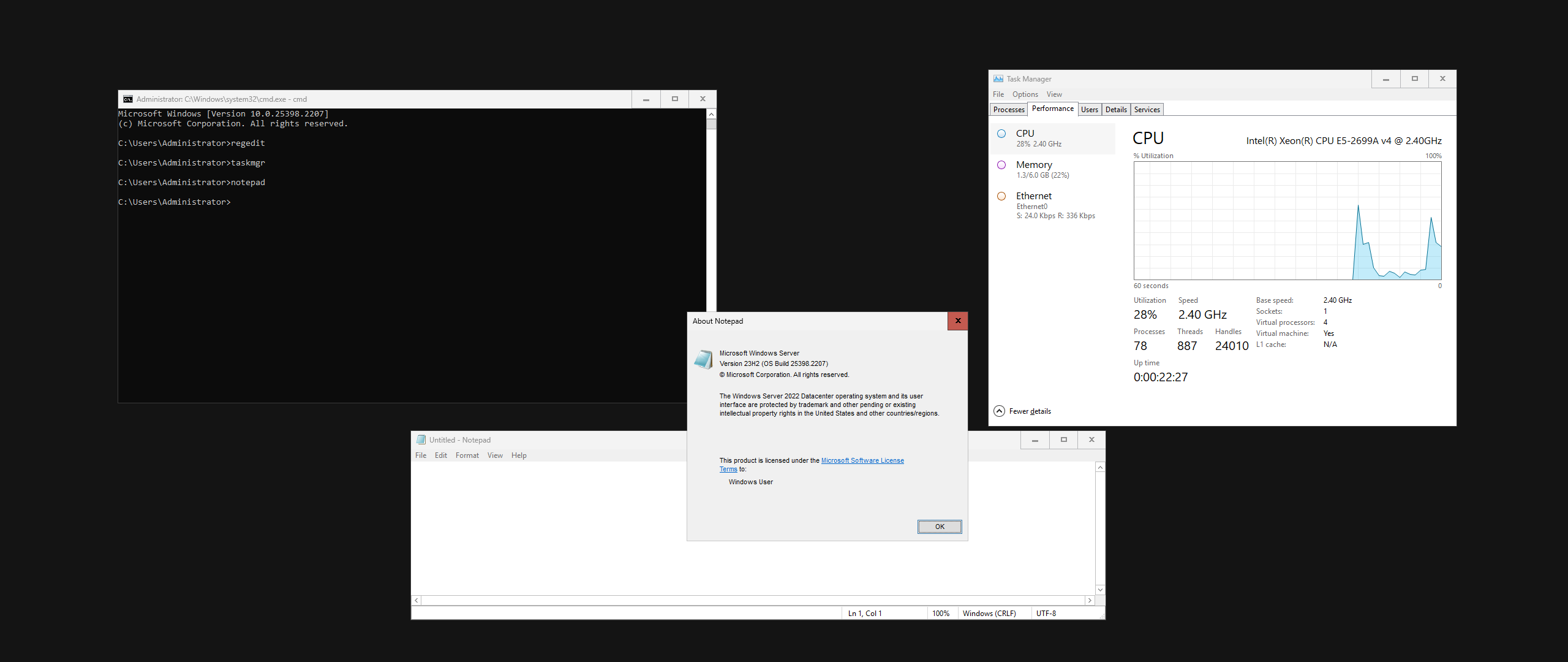Viewport: 1568px width, 662px height.
Task: Click the Task Manager title bar icon
Action: tap(998, 79)
